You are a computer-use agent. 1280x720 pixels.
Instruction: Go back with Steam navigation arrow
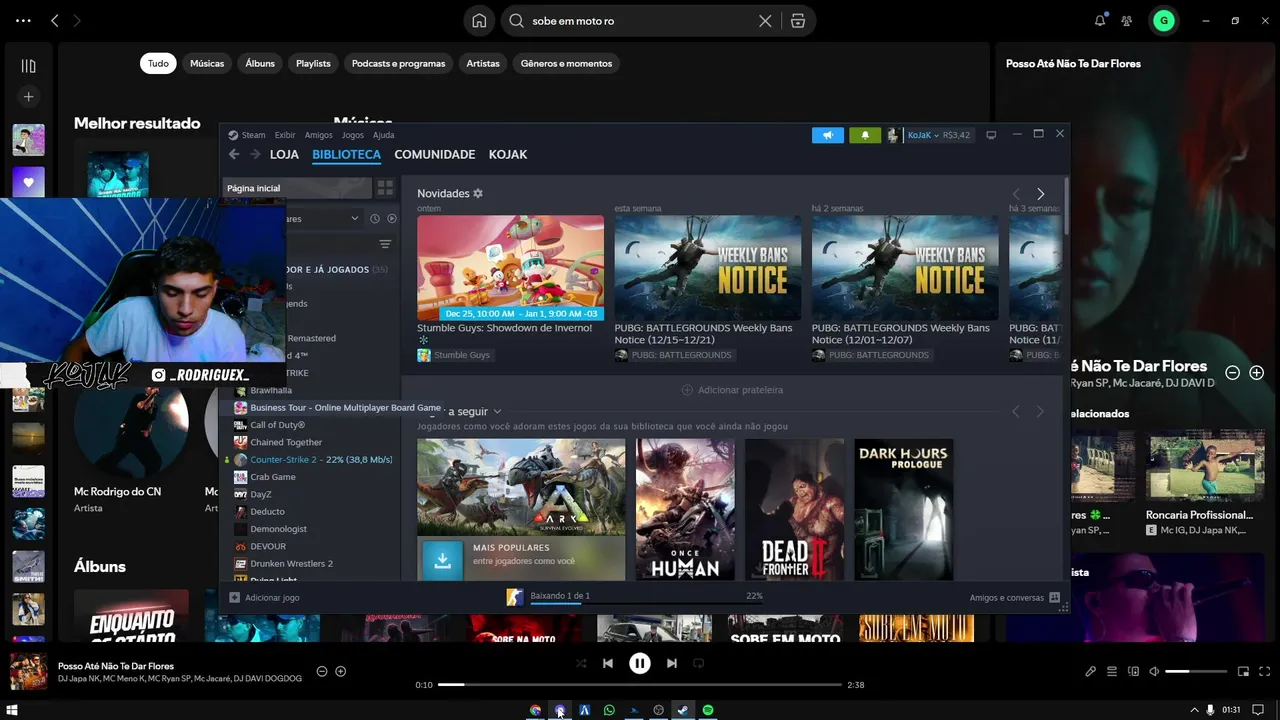234,154
